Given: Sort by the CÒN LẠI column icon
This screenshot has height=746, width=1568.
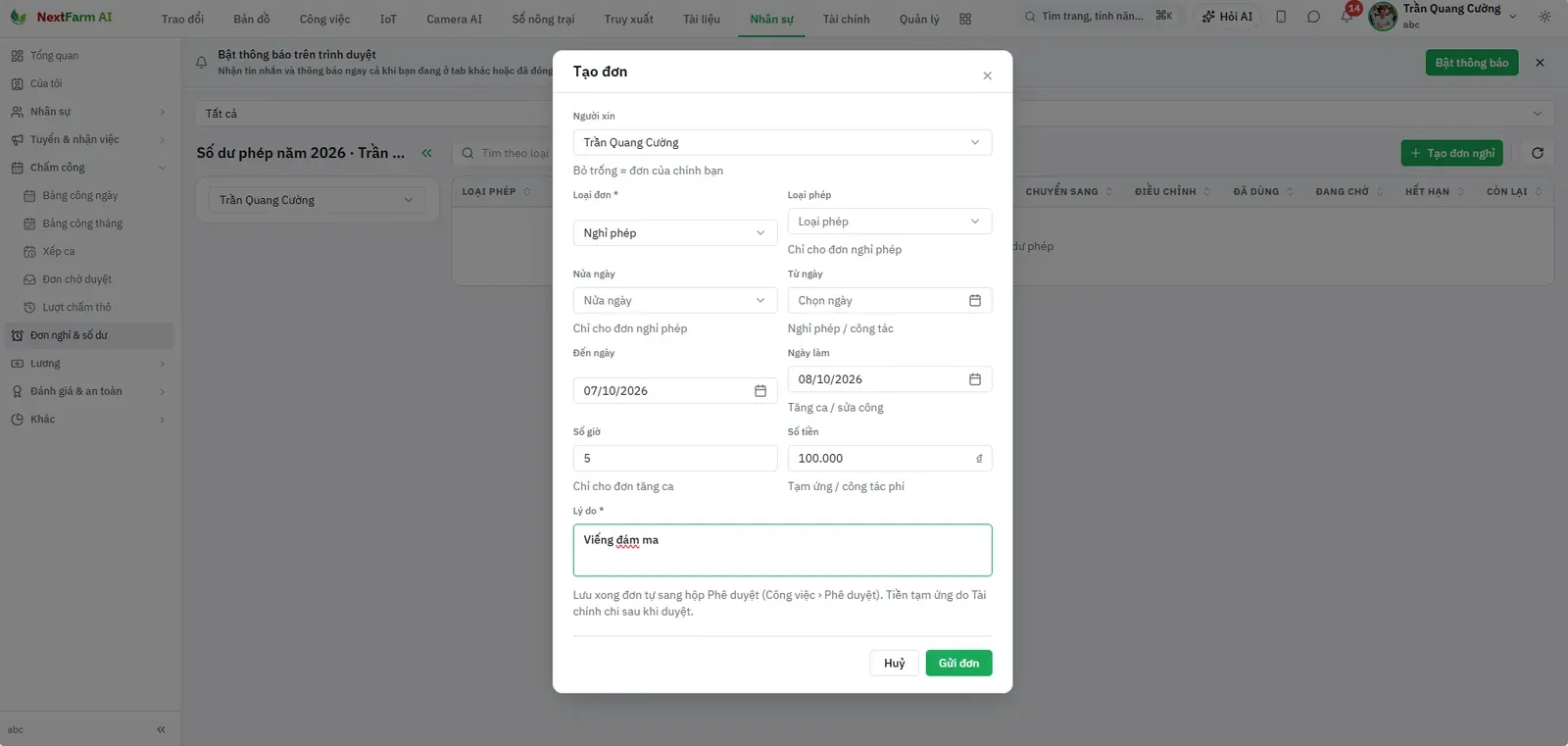Looking at the screenshot, I should pyautogui.click(x=1538, y=191).
